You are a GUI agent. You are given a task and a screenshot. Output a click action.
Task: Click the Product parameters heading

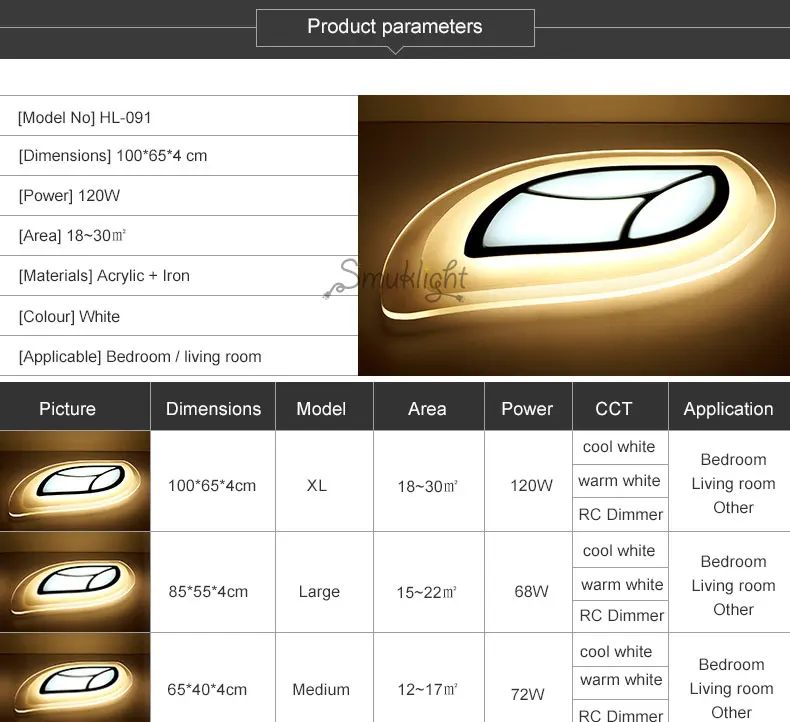pos(395,27)
